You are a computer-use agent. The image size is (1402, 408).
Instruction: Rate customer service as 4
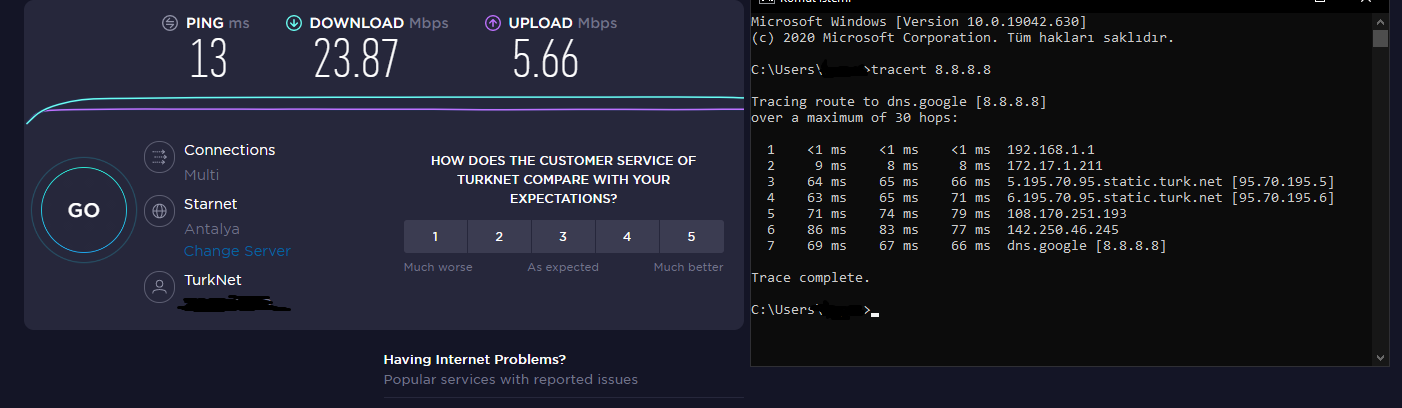point(627,237)
